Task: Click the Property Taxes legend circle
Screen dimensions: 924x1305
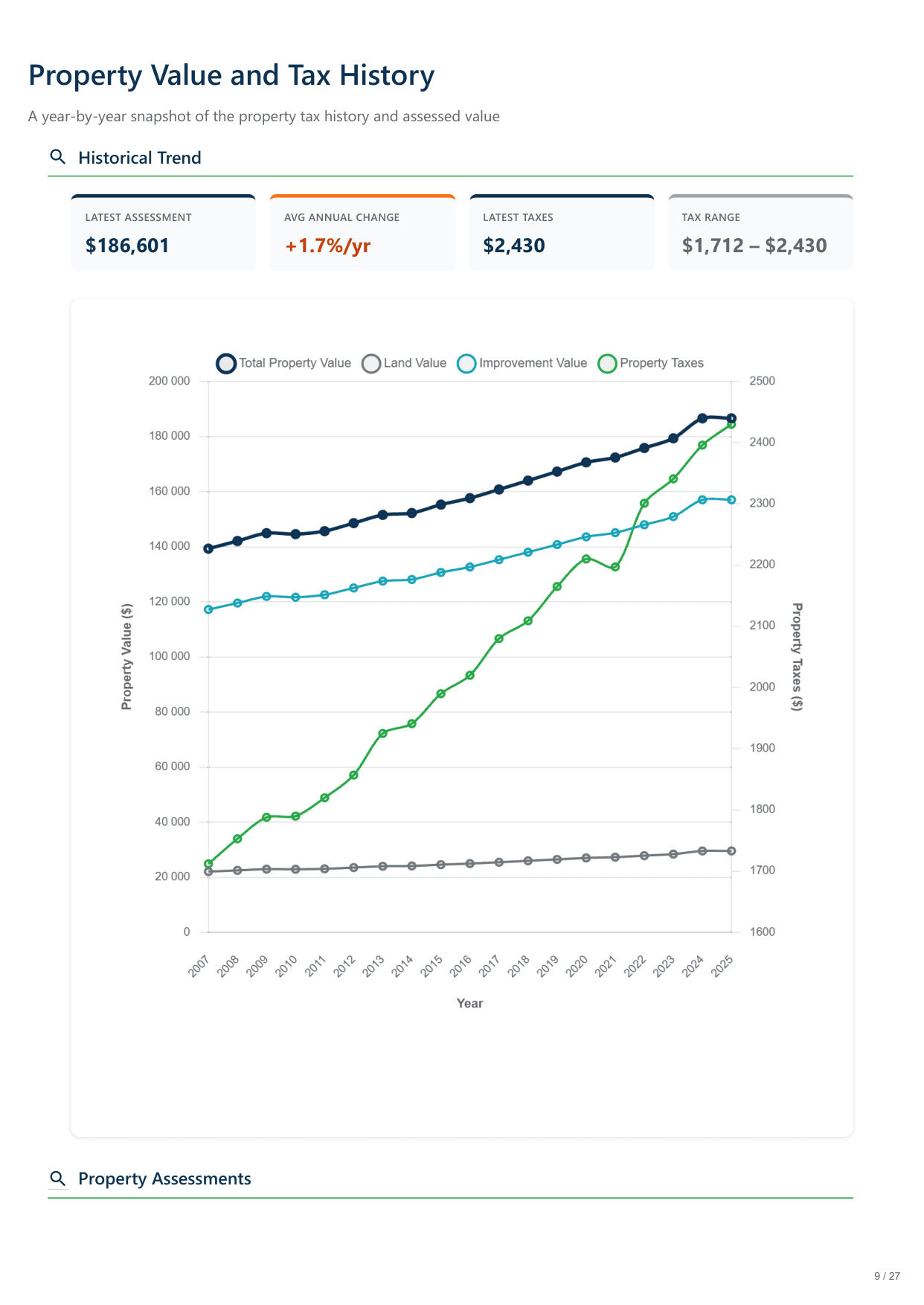Action: click(x=608, y=364)
